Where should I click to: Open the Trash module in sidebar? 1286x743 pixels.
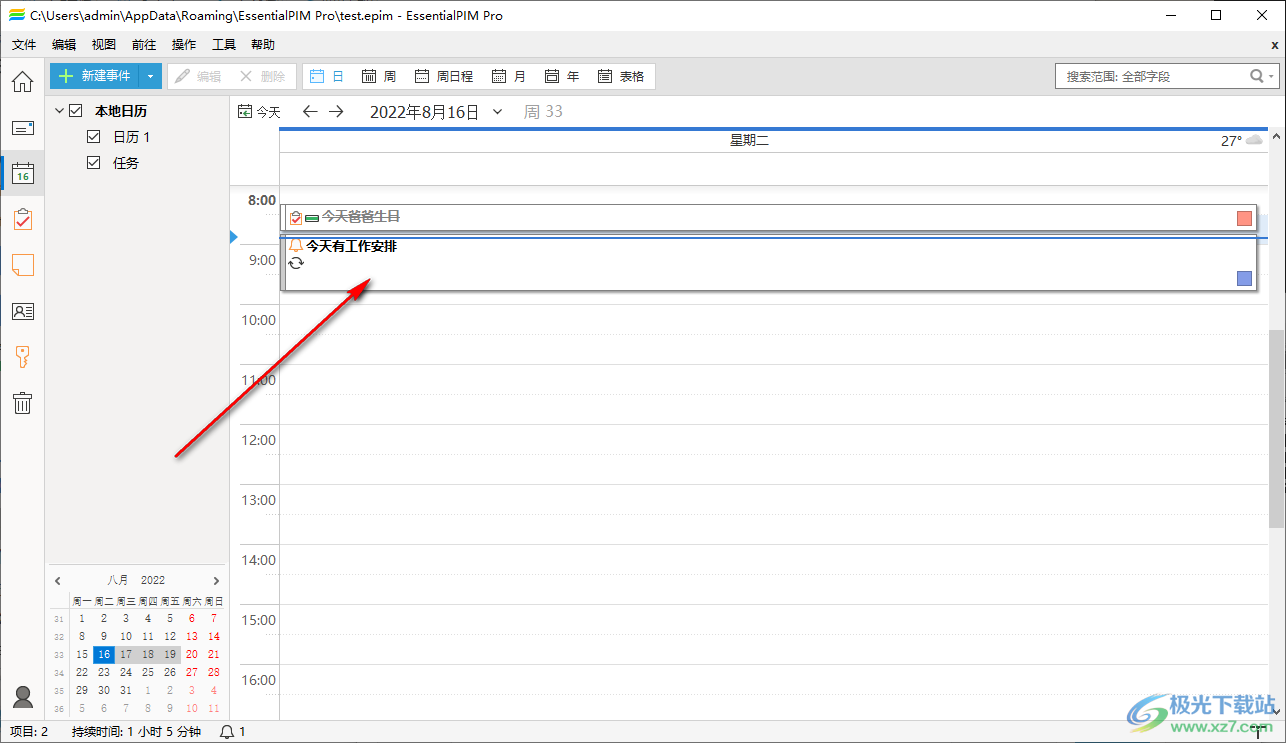pyautogui.click(x=22, y=403)
